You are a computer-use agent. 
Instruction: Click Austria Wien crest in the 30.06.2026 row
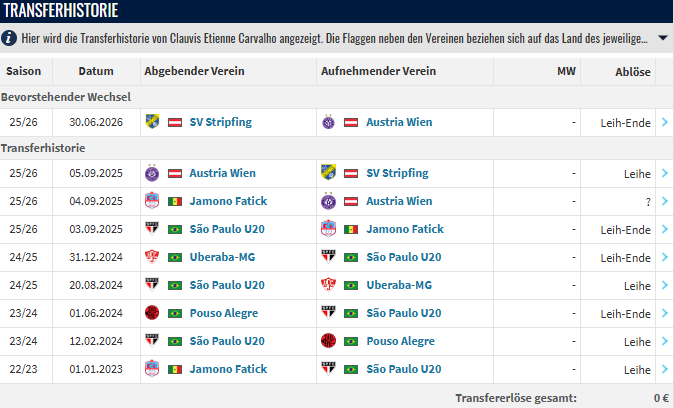coord(328,122)
